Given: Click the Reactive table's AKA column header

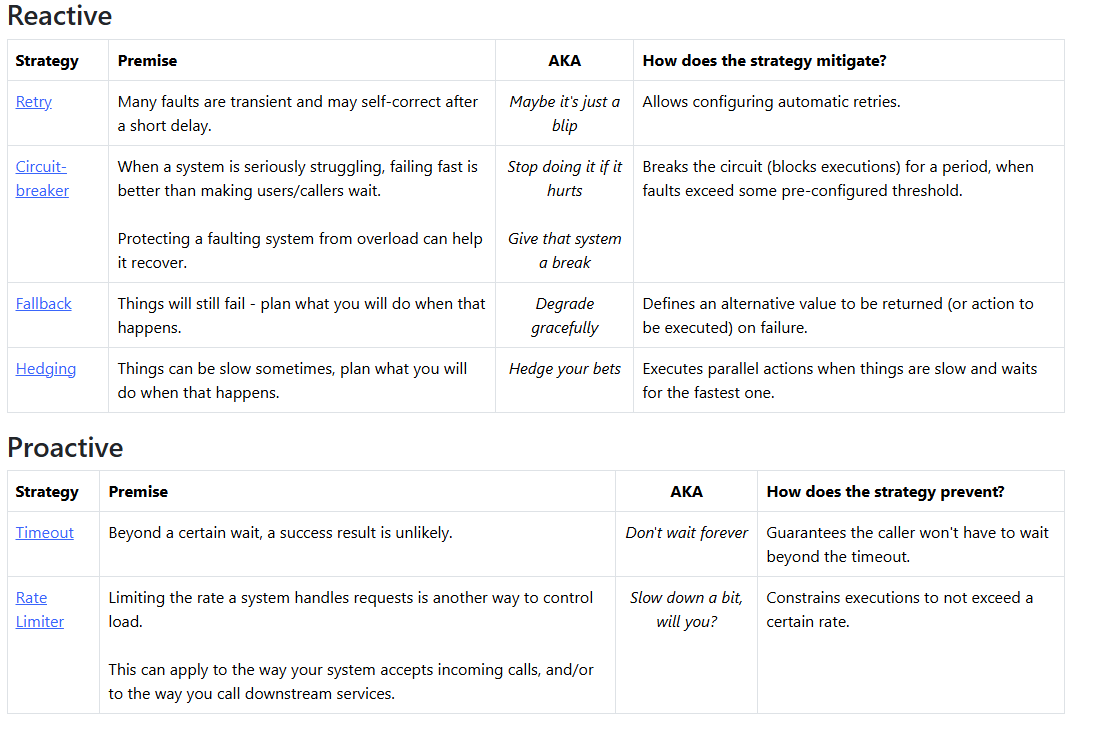Looking at the screenshot, I should (565, 61).
